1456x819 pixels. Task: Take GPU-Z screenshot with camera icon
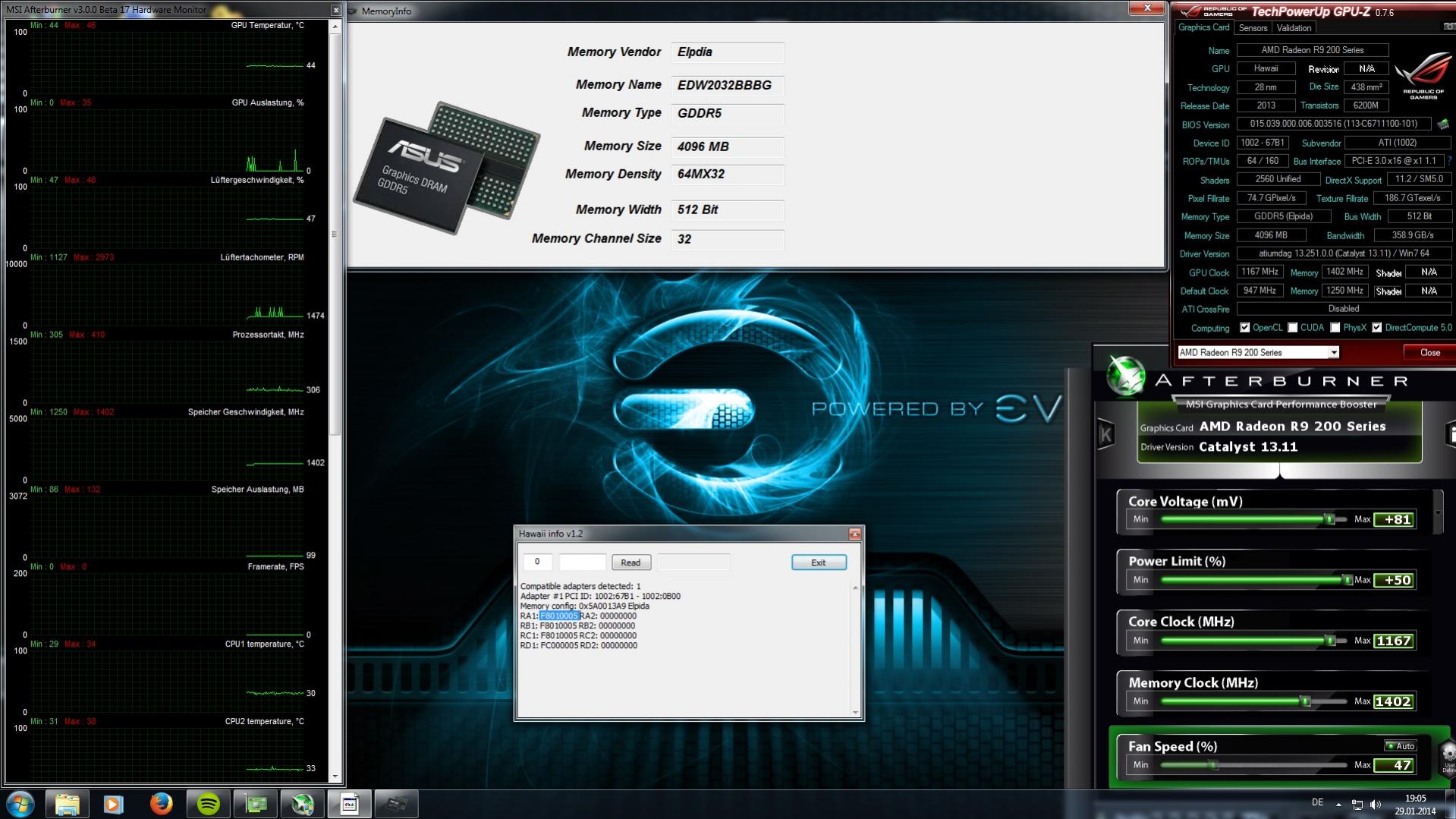click(x=1448, y=27)
